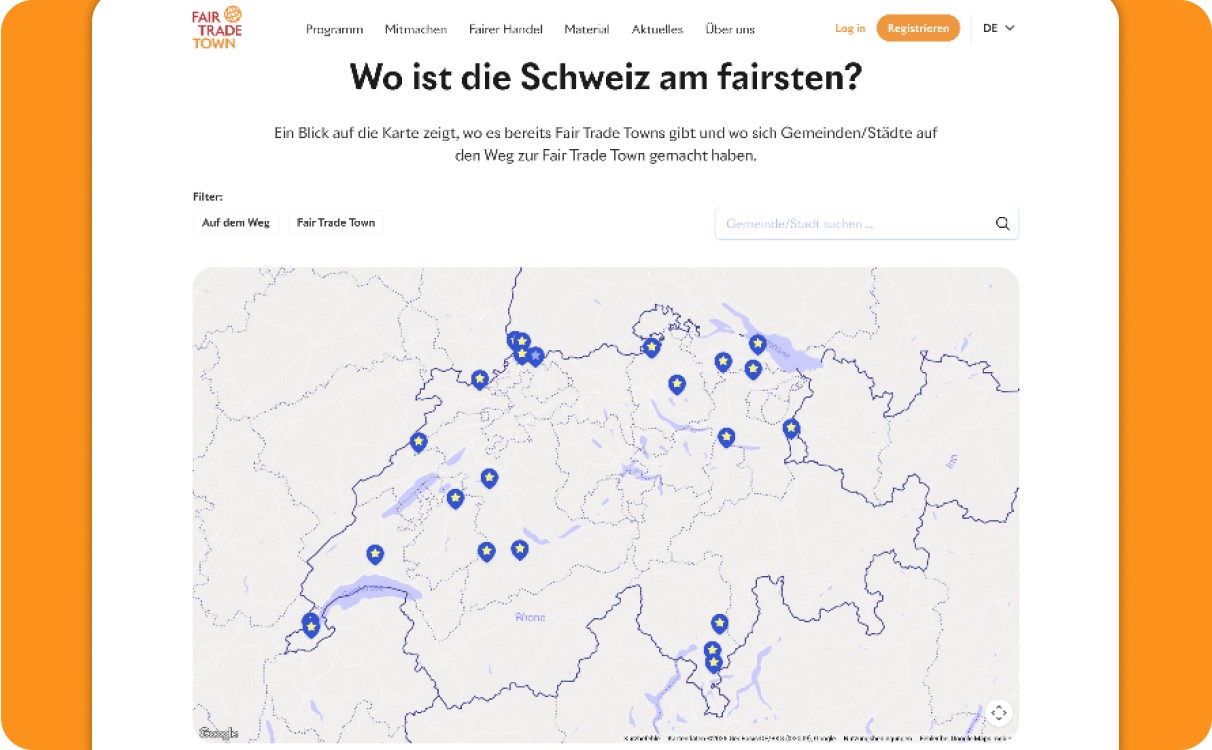This screenshot has width=1212, height=750.
Task: Click the magnifier icon in the search field
Action: click(1002, 224)
